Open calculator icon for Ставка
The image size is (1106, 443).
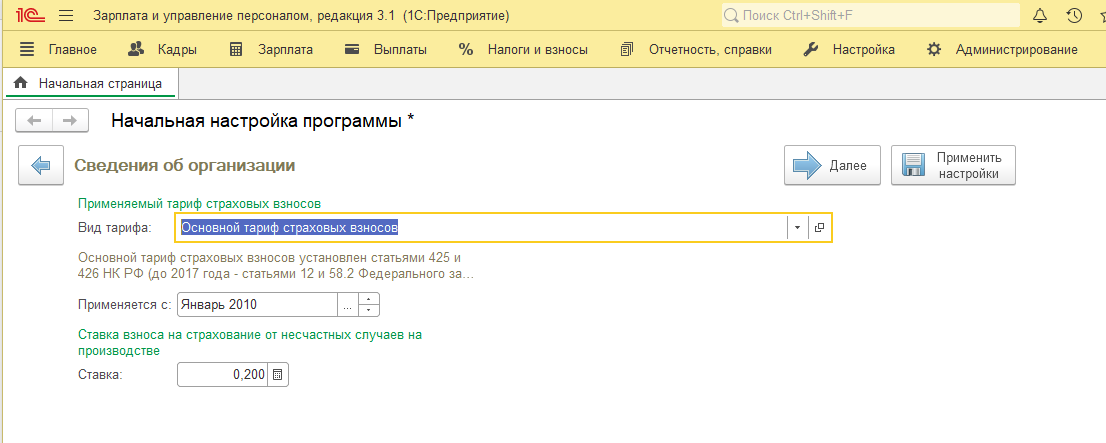(278, 375)
